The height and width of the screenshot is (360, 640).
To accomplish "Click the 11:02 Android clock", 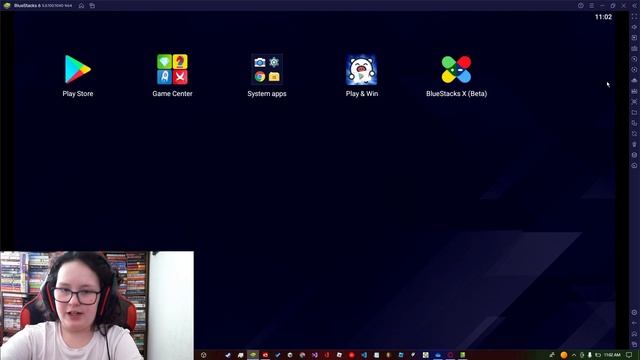I will click(603, 17).
